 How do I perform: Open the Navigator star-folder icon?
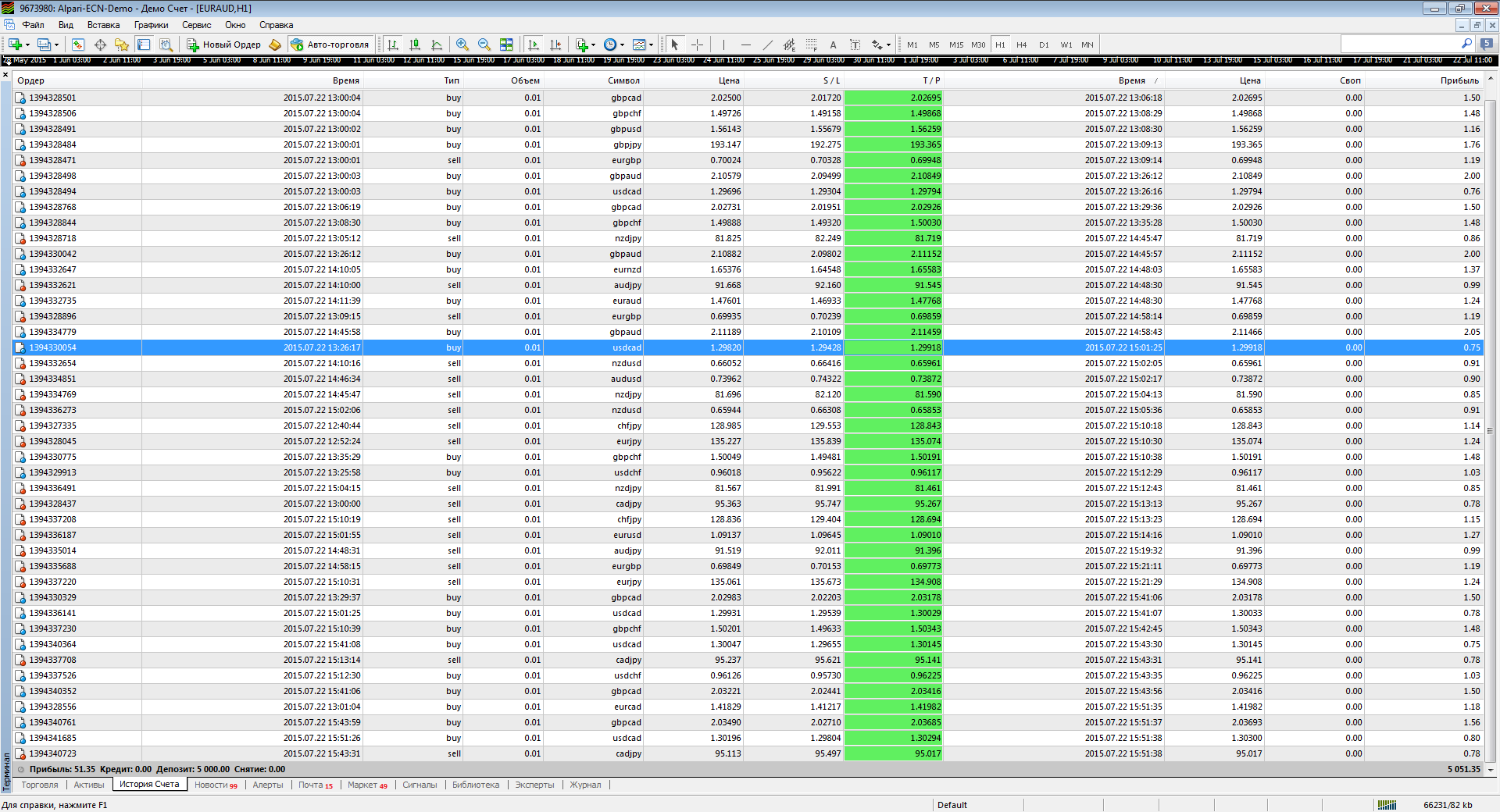tap(122, 45)
